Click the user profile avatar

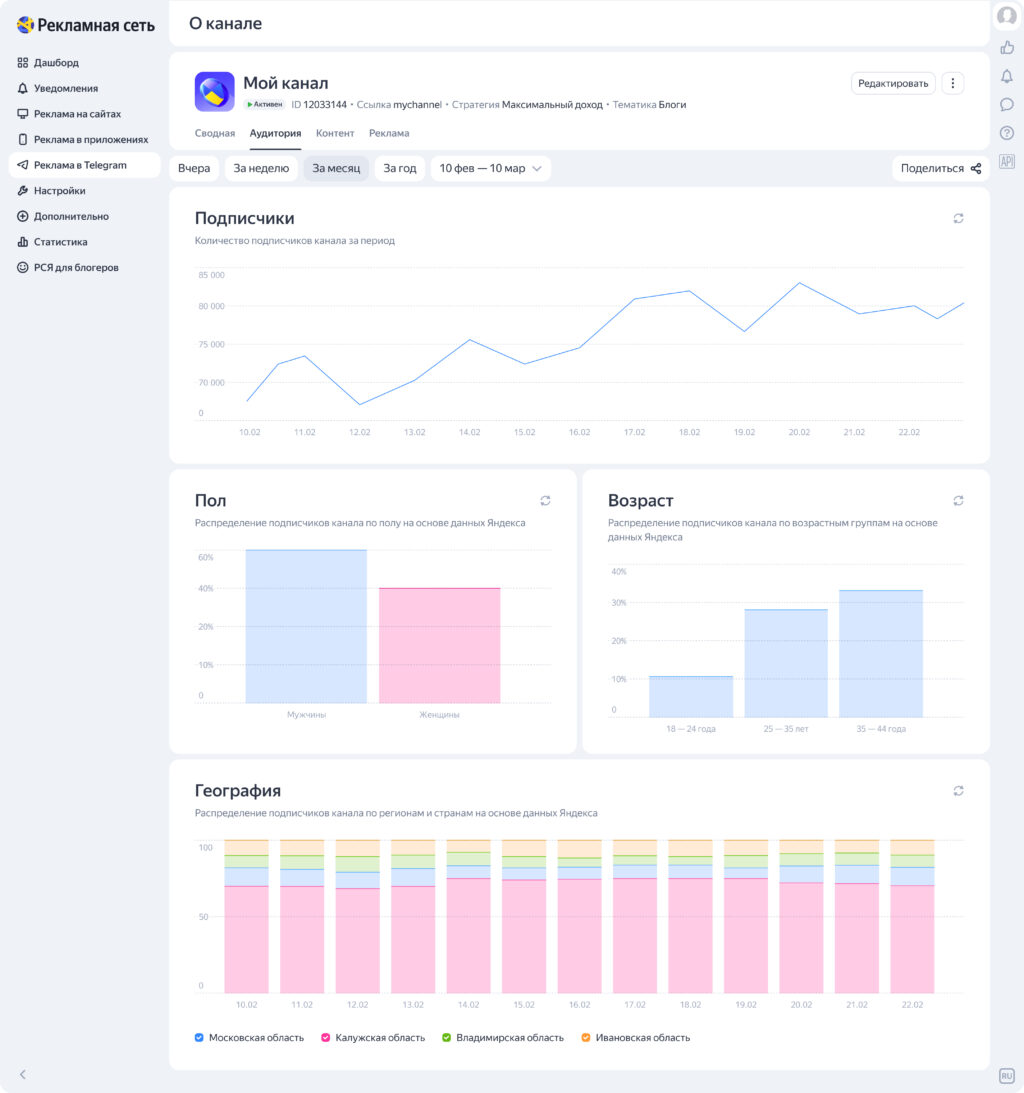(1007, 16)
